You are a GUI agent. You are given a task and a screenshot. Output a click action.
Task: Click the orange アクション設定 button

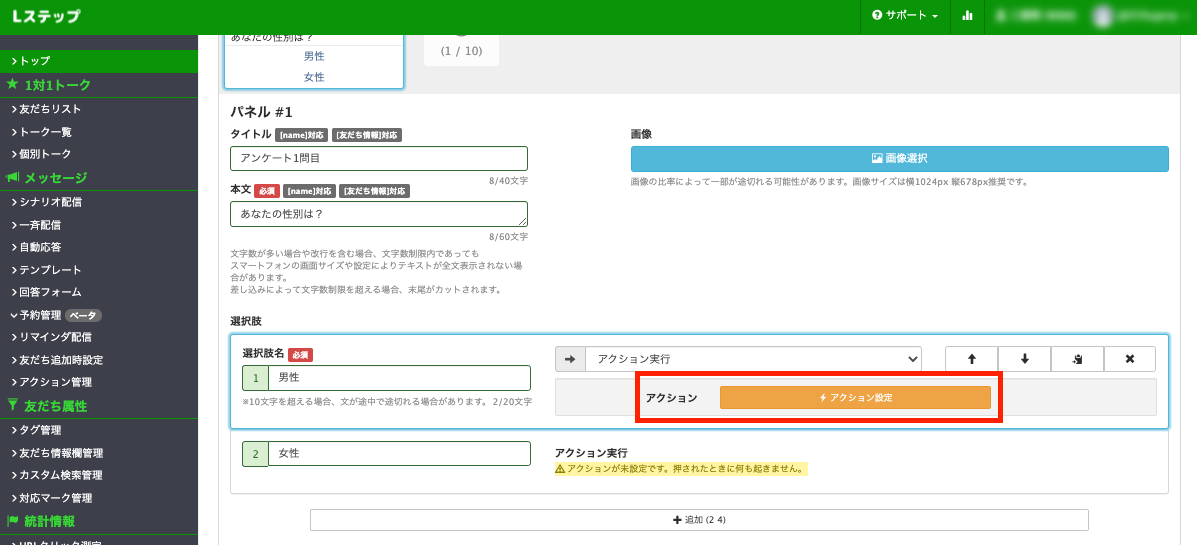(x=855, y=398)
